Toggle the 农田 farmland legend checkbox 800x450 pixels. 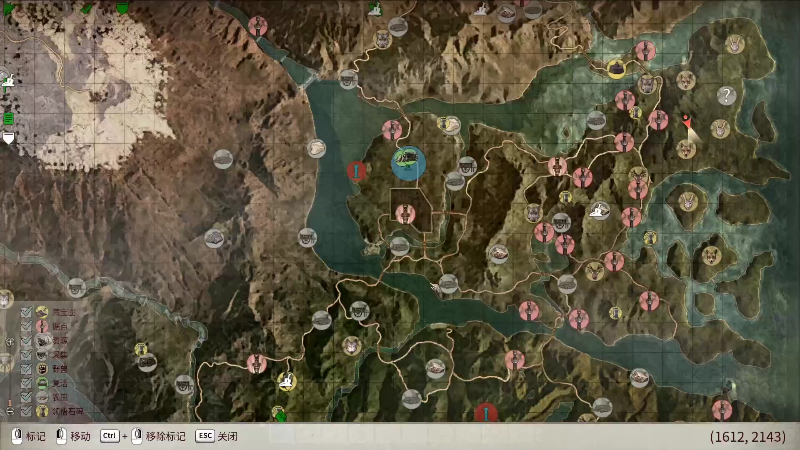click(27, 396)
